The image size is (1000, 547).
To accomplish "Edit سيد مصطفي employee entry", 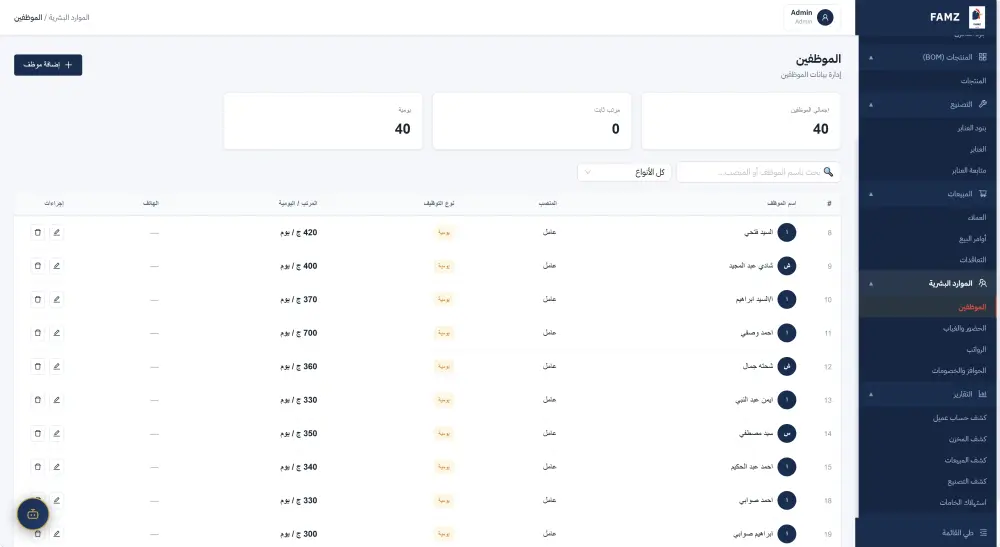I will coord(57,434).
